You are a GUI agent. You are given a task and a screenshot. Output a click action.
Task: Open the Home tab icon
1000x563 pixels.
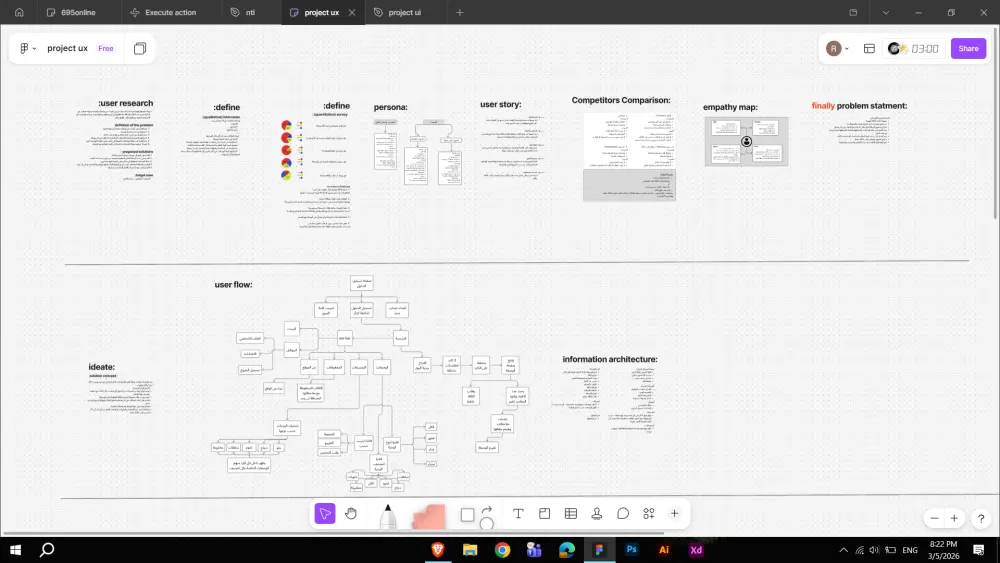19,12
